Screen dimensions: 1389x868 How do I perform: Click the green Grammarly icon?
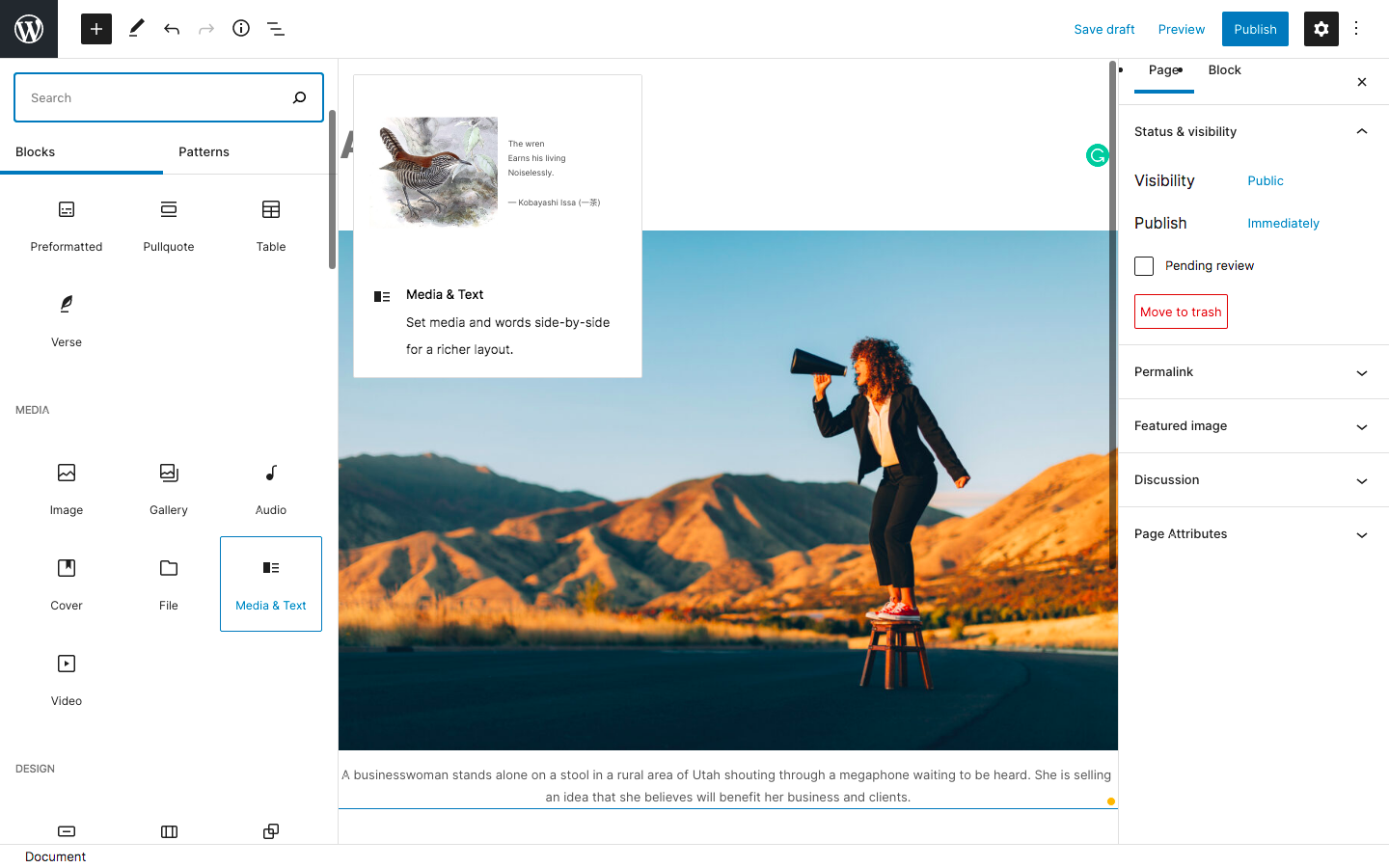(x=1097, y=155)
